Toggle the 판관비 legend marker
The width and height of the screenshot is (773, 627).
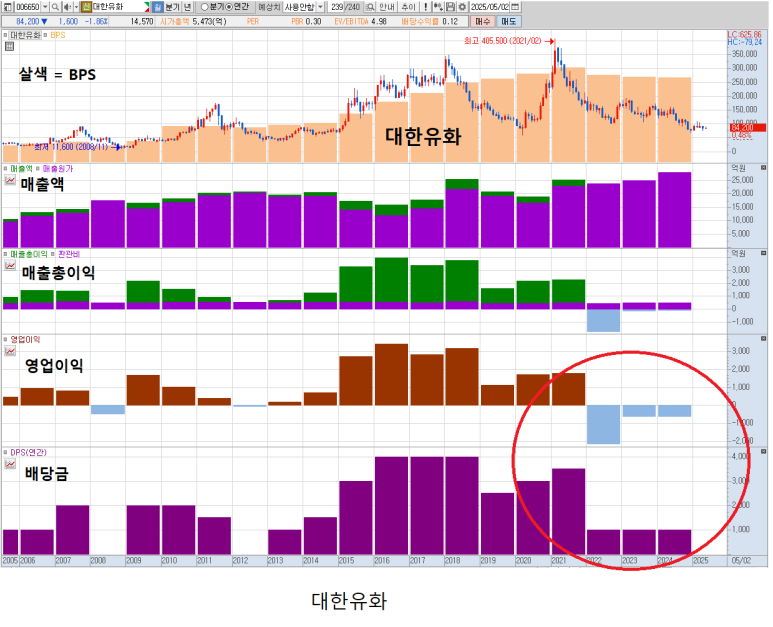click(53, 254)
